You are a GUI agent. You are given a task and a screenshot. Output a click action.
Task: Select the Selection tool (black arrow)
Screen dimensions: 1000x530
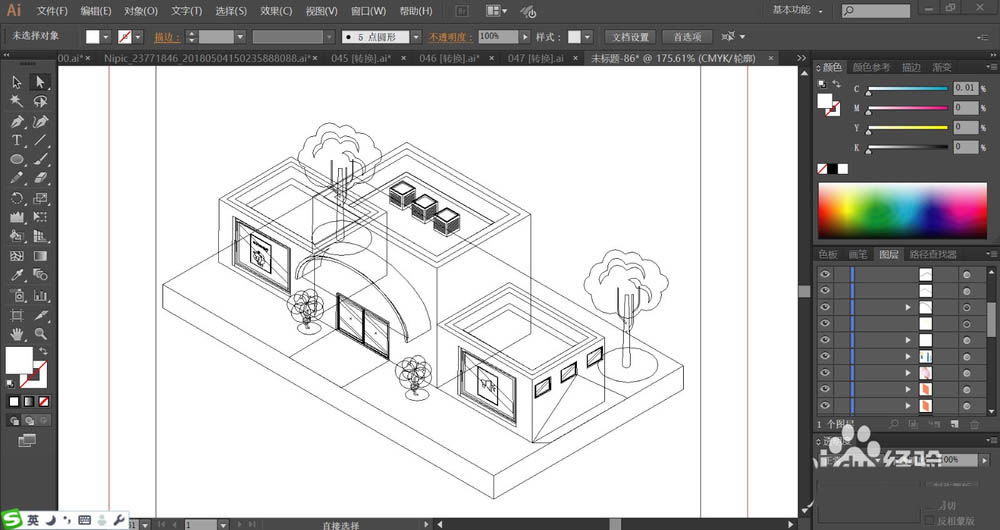tap(17, 82)
